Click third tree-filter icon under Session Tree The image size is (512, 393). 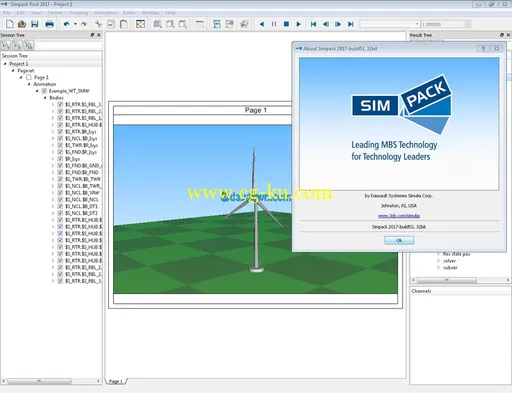point(29,45)
